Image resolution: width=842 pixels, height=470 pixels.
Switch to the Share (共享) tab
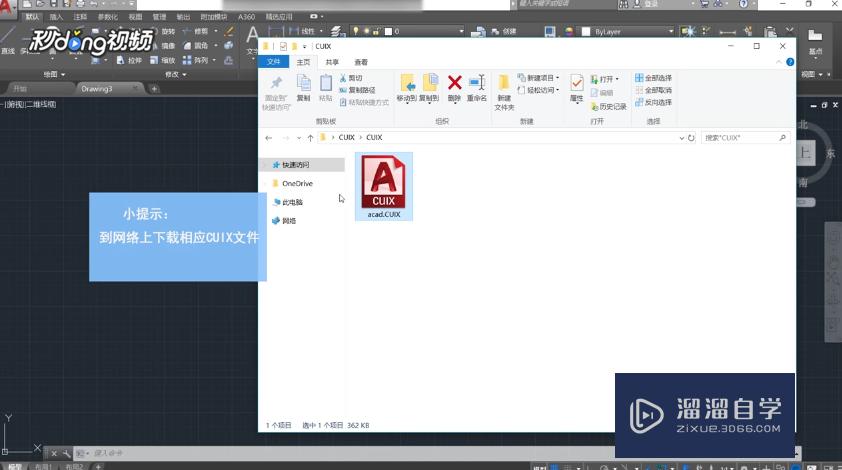[332, 62]
